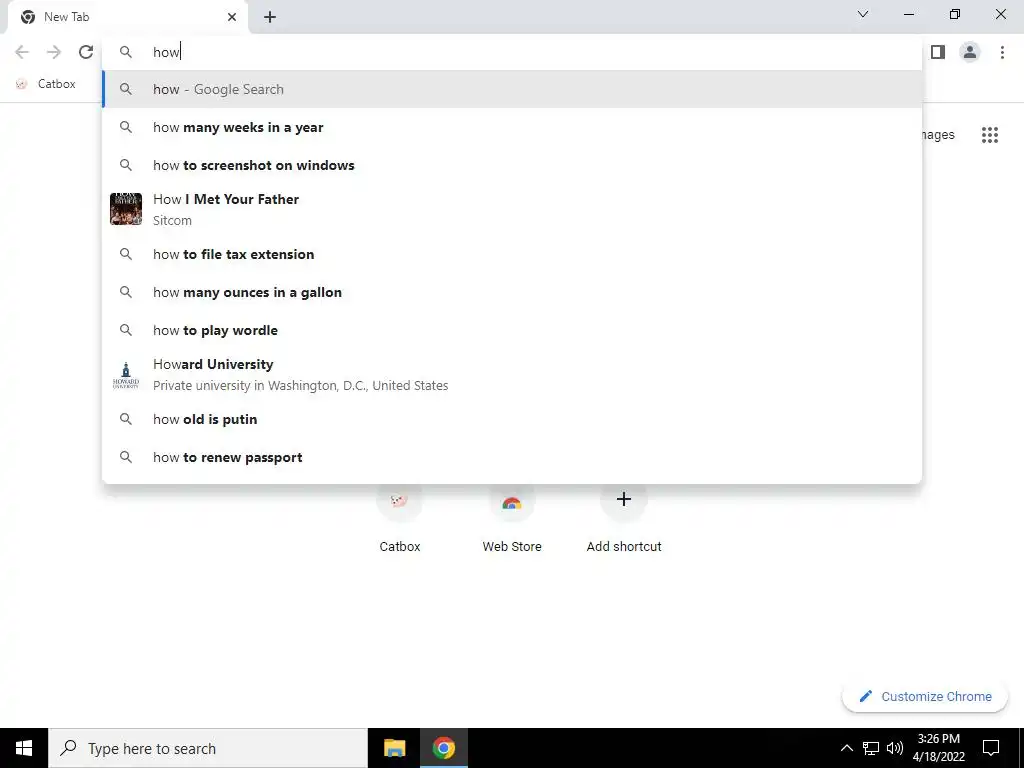The width and height of the screenshot is (1024, 768).
Task: Click magnifier icon in the address bar
Action: (x=126, y=52)
